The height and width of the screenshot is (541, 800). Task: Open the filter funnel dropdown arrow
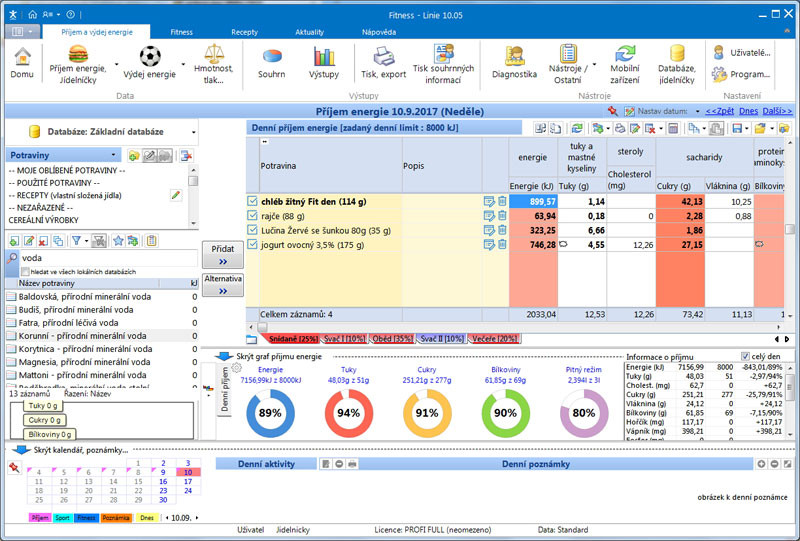[86, 240]
